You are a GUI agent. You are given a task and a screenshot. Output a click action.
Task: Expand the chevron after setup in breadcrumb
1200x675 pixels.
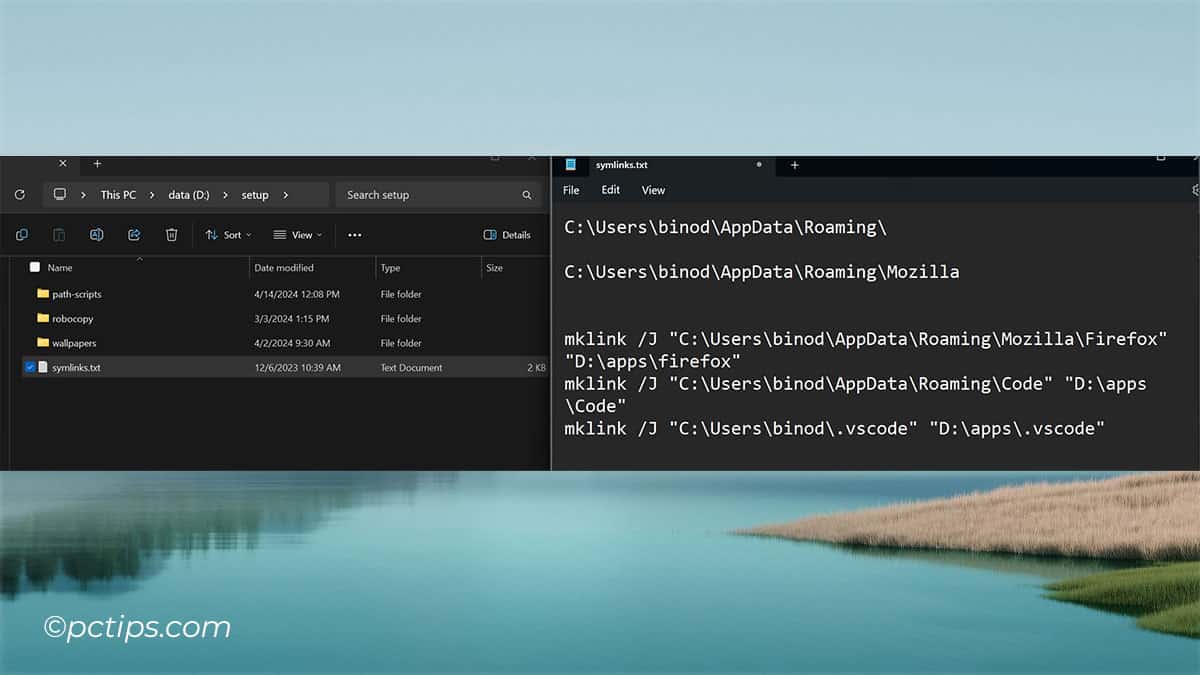pyautogui.click(x=286, y=195)
